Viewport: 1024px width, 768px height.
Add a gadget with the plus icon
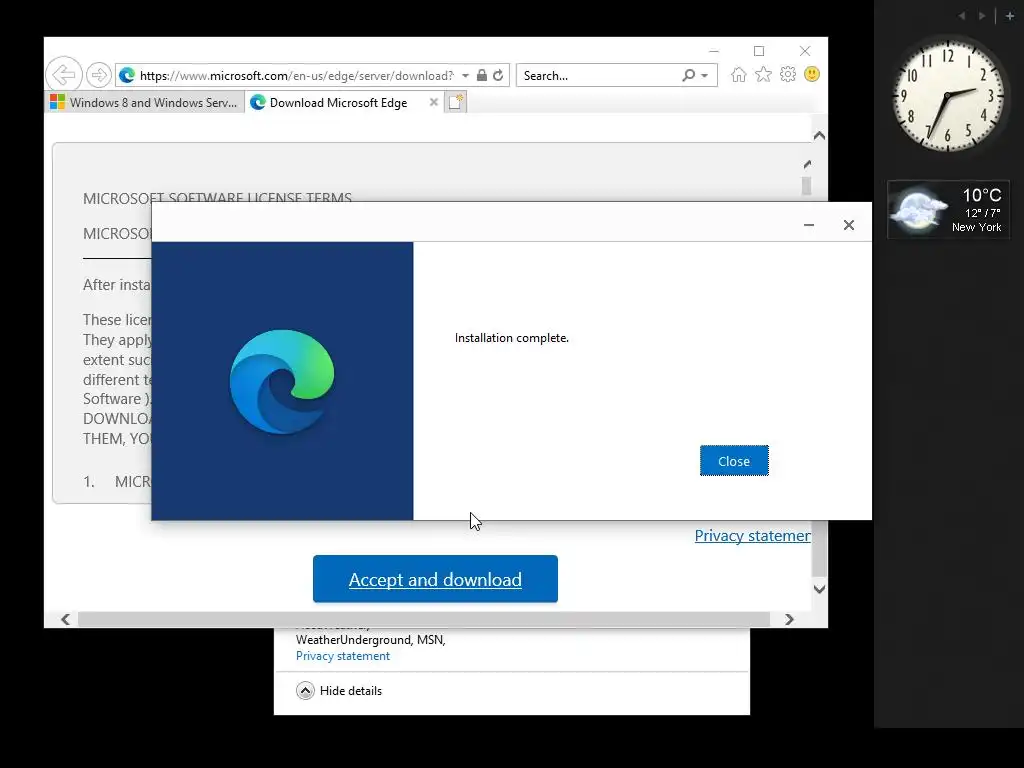(1010, 16)
